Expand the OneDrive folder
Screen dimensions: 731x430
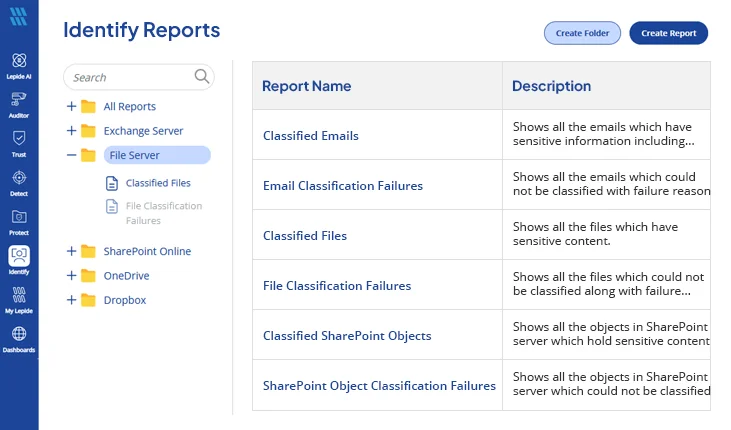[71, 275]
